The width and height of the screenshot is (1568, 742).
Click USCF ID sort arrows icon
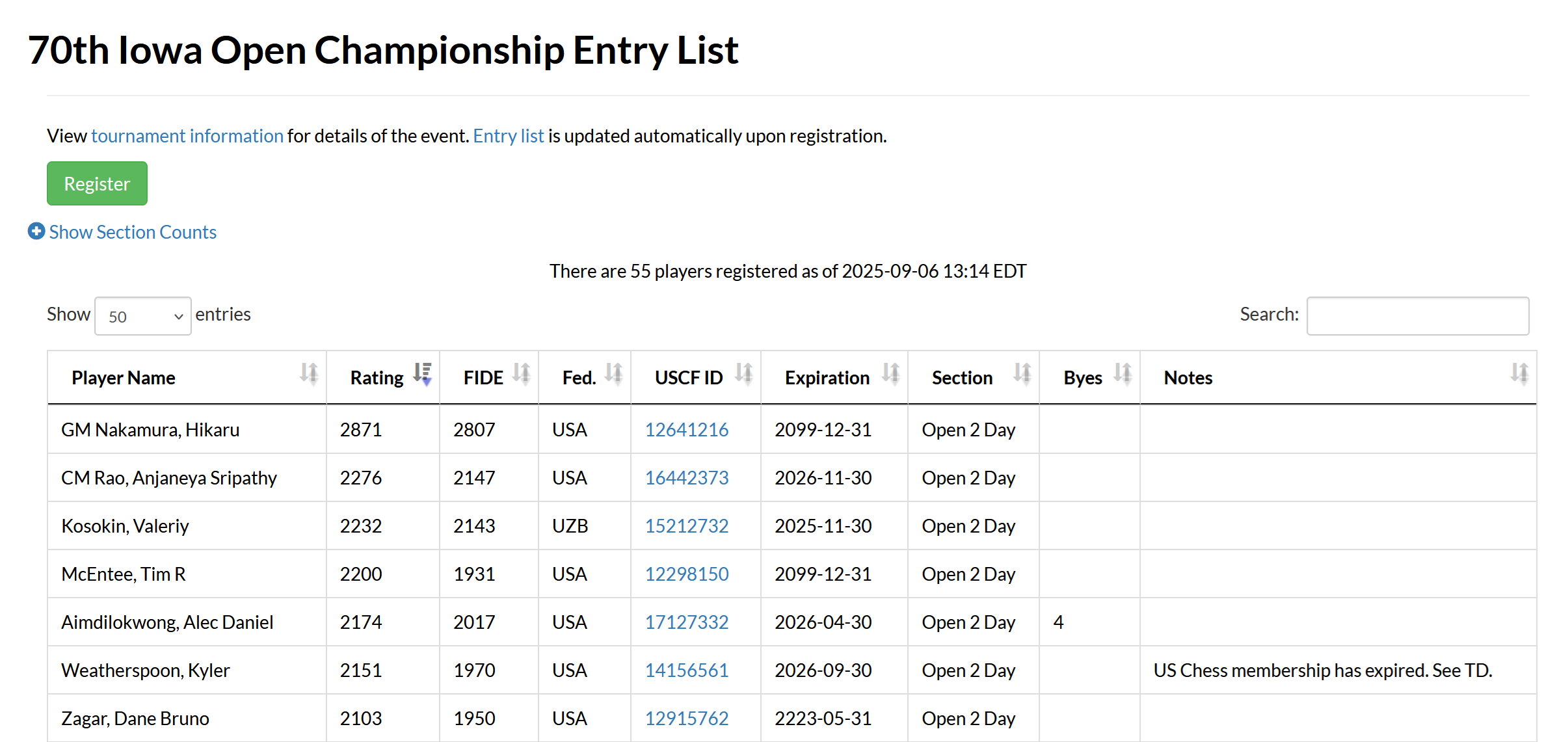coord(744,374)
